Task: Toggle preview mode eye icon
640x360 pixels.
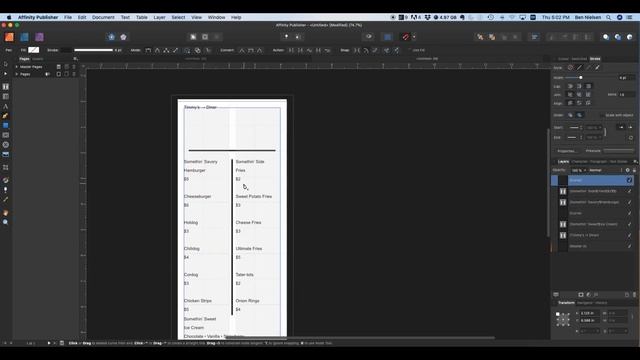Action: click(369, 37)
